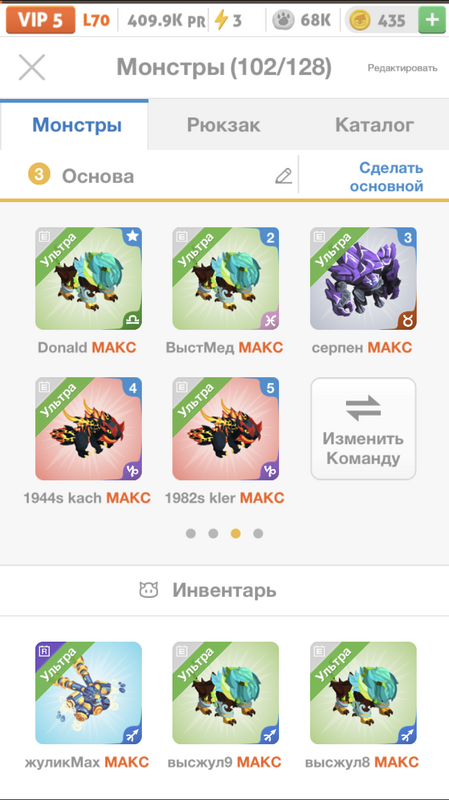Click the pencil edit icon beside Основа
449x800 pixels.
click(284, 176)
